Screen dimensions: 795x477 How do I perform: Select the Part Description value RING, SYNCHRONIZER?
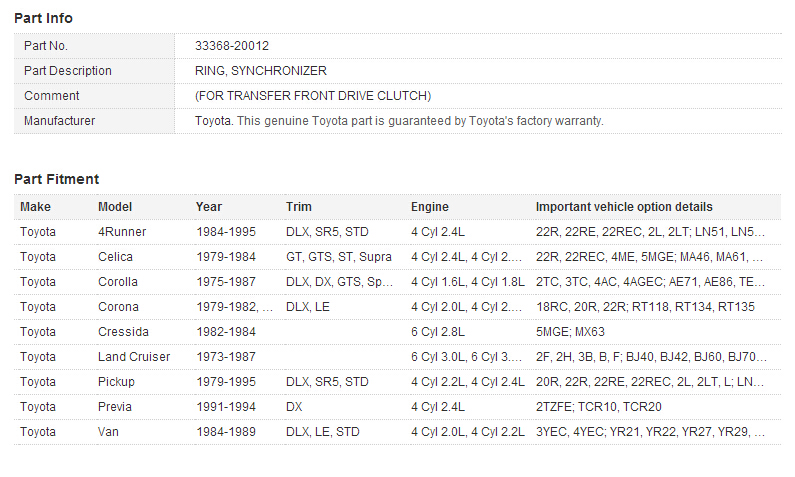point(261,71)
